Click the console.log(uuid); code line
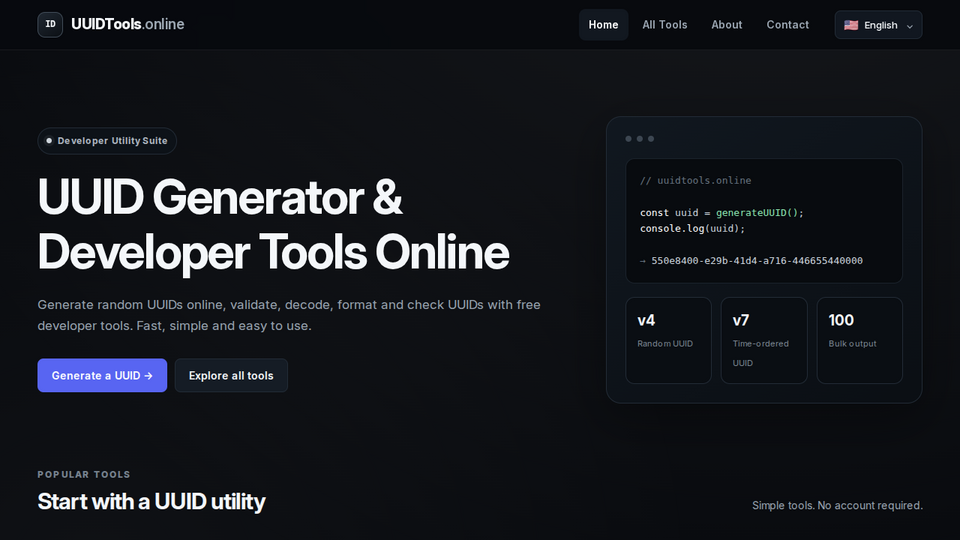The height and width of the screenshot is (540, 960). tap(692, 228)
